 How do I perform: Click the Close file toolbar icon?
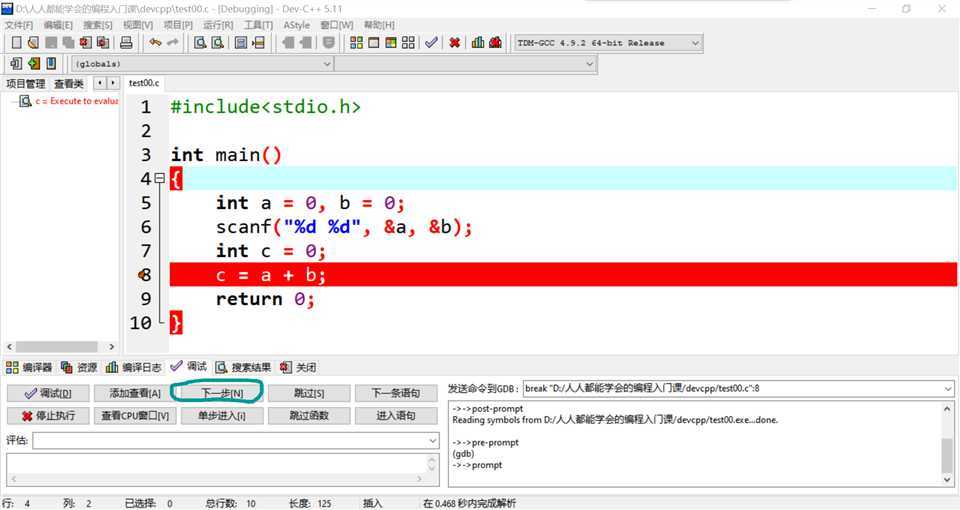(x=86, y=42)
